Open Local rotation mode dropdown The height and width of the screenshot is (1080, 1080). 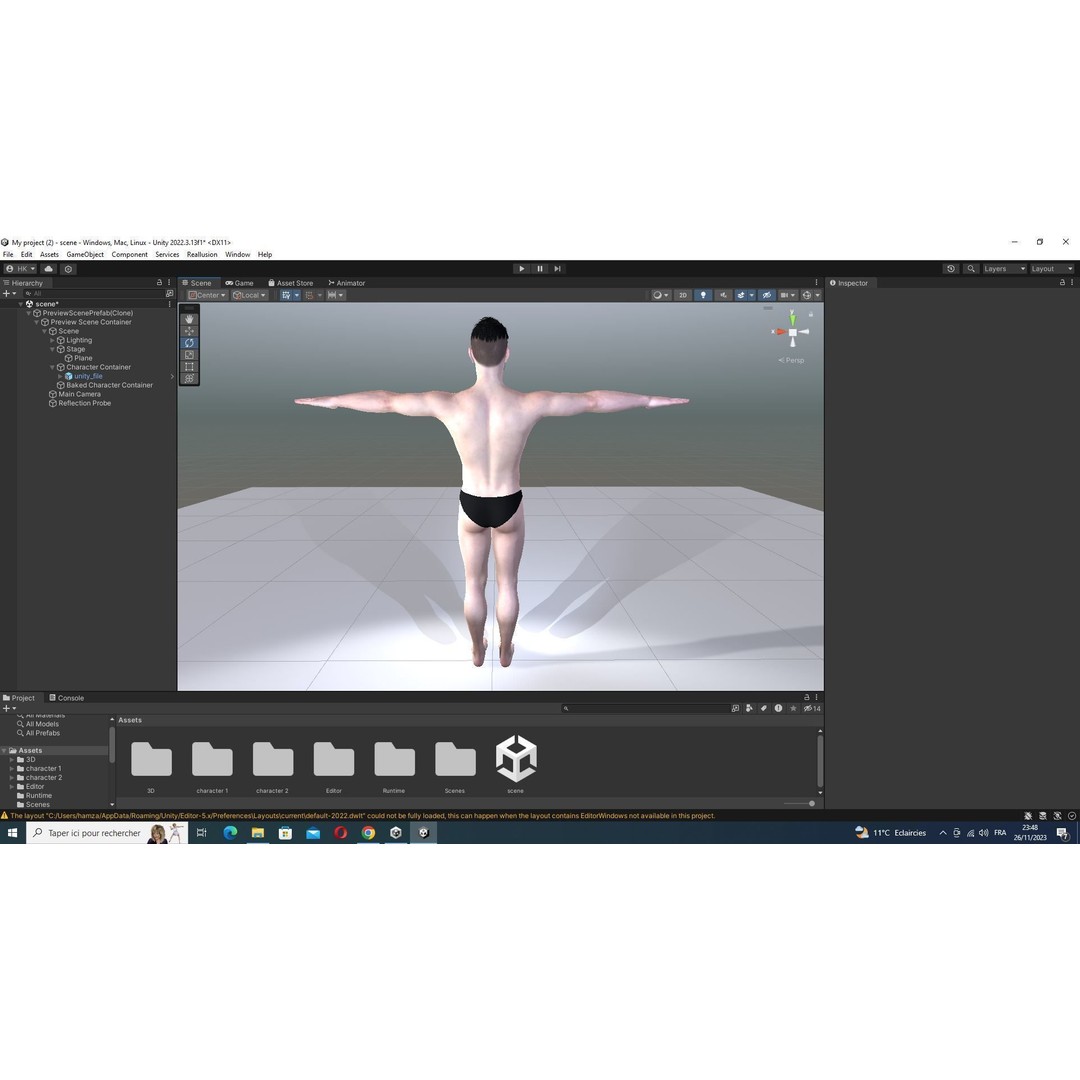click(x=249, y=295)
